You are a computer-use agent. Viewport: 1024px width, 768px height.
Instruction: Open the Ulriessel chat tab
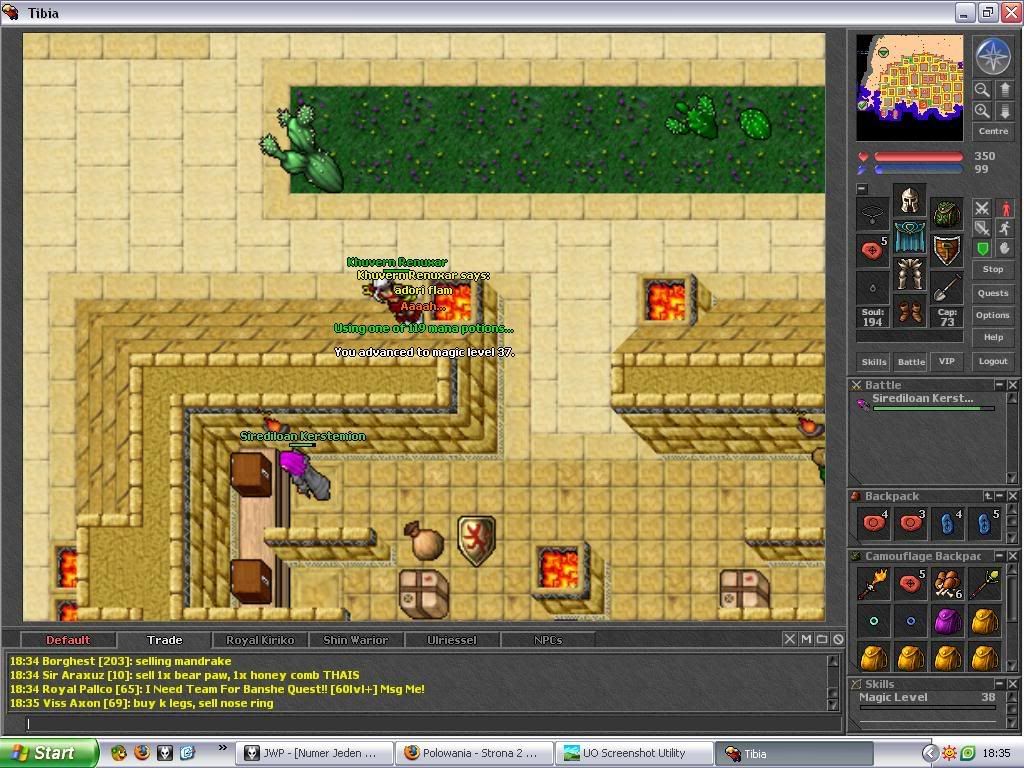click(x=452, y=640)
